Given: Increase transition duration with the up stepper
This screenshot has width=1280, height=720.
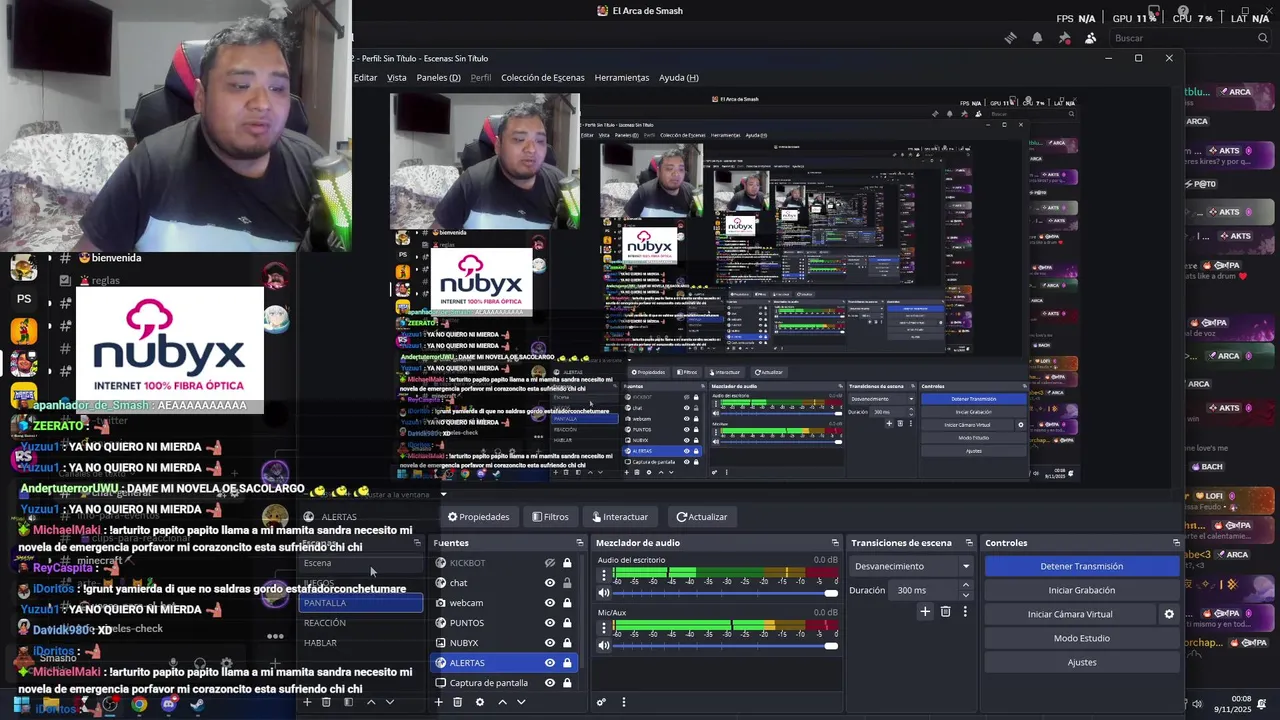Looking at the screenshot, I should coord(965,586).
